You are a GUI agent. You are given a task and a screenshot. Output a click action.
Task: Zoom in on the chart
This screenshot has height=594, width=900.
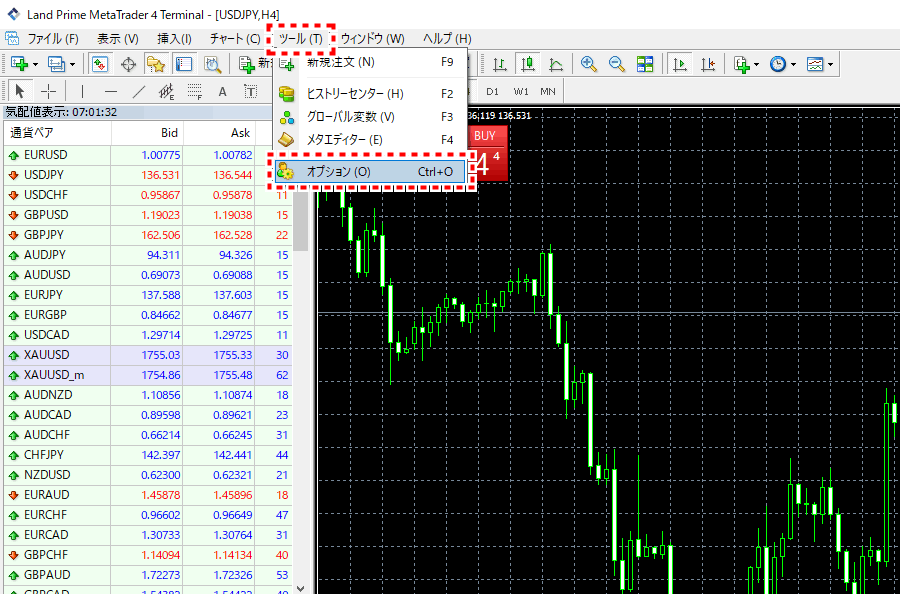point(589,64)
